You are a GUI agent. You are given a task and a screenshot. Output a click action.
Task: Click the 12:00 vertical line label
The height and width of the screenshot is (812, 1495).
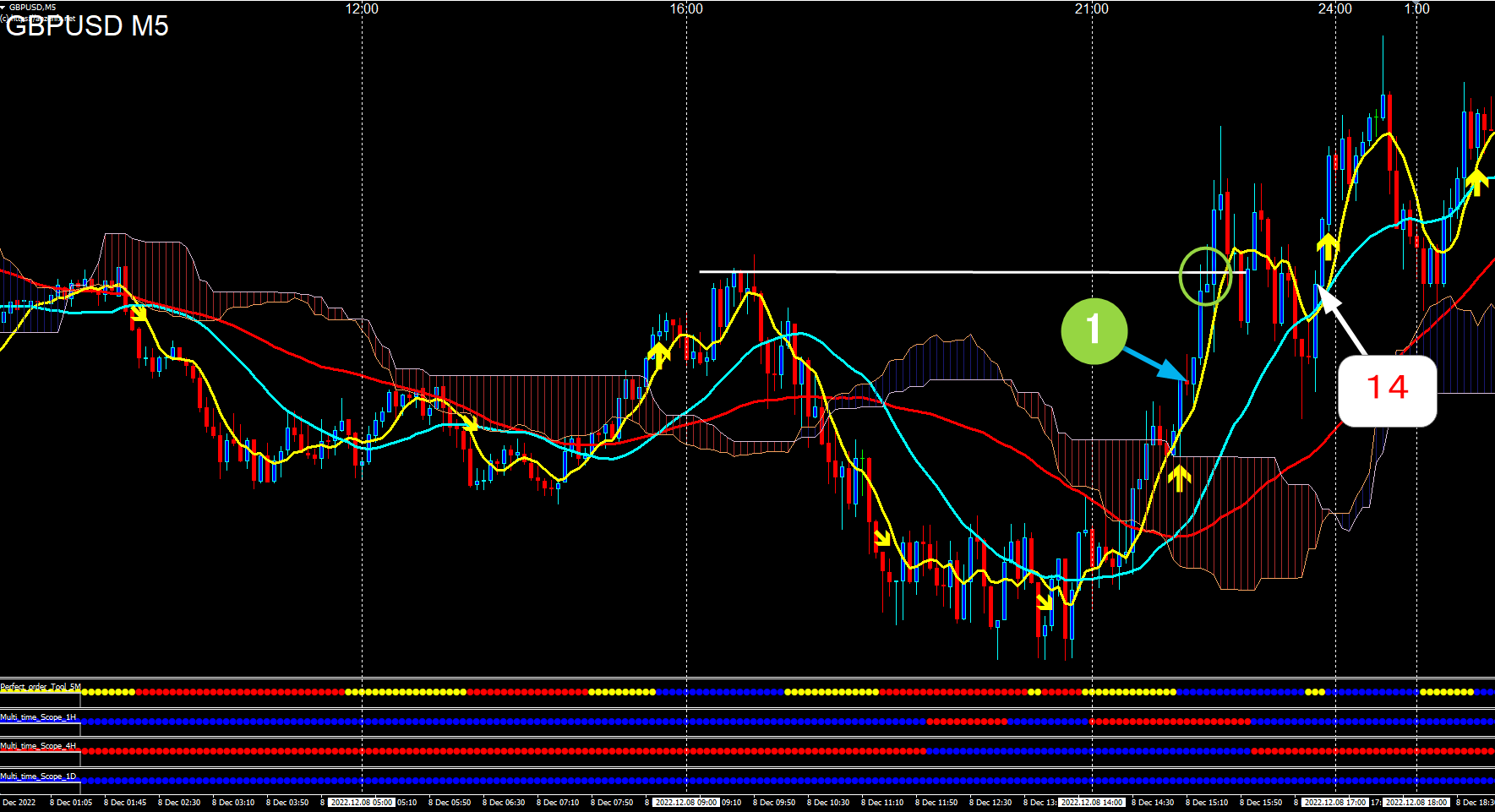point(362,8)
